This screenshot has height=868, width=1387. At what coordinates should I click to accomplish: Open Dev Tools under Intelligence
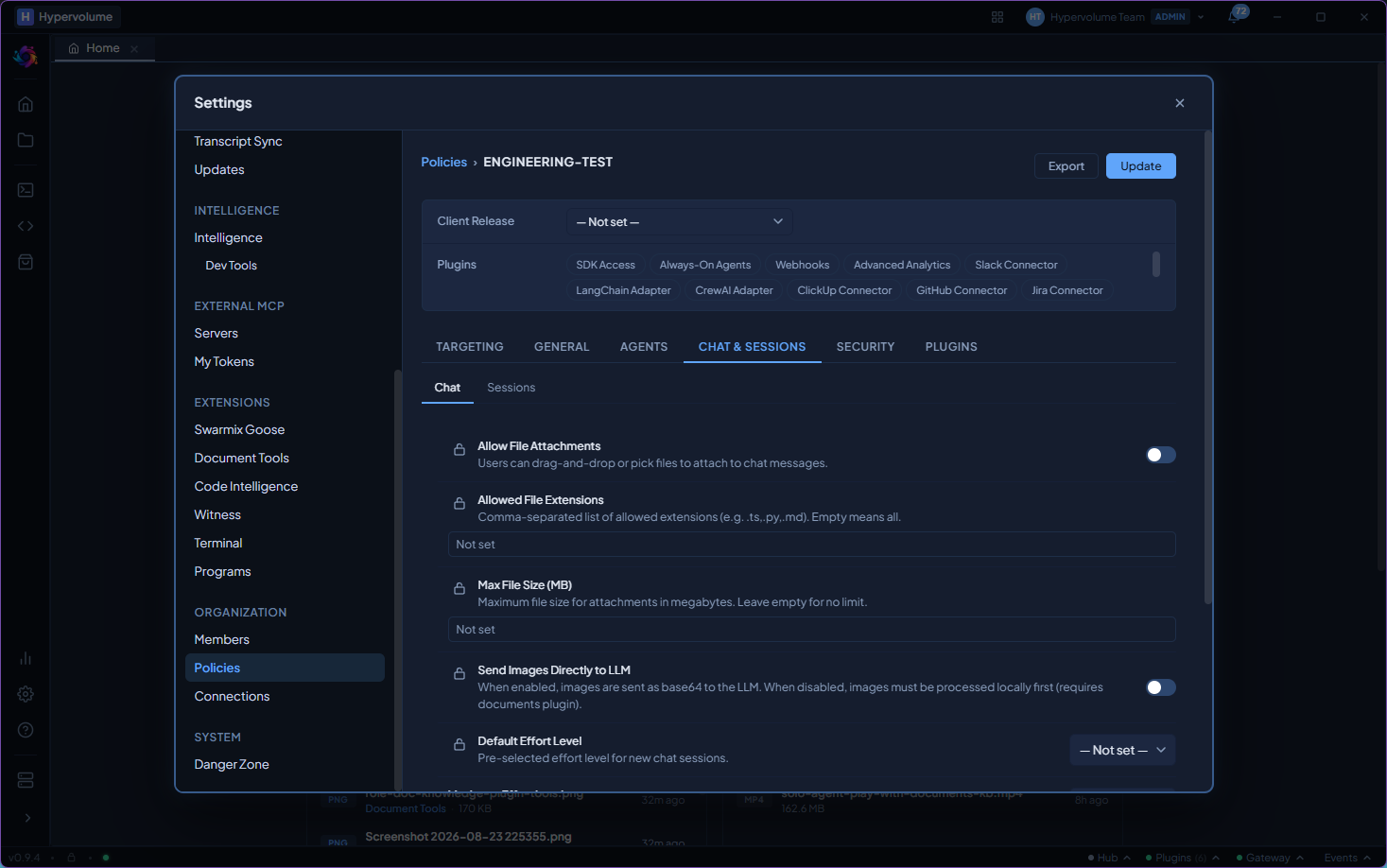click(x=232, y=266)
